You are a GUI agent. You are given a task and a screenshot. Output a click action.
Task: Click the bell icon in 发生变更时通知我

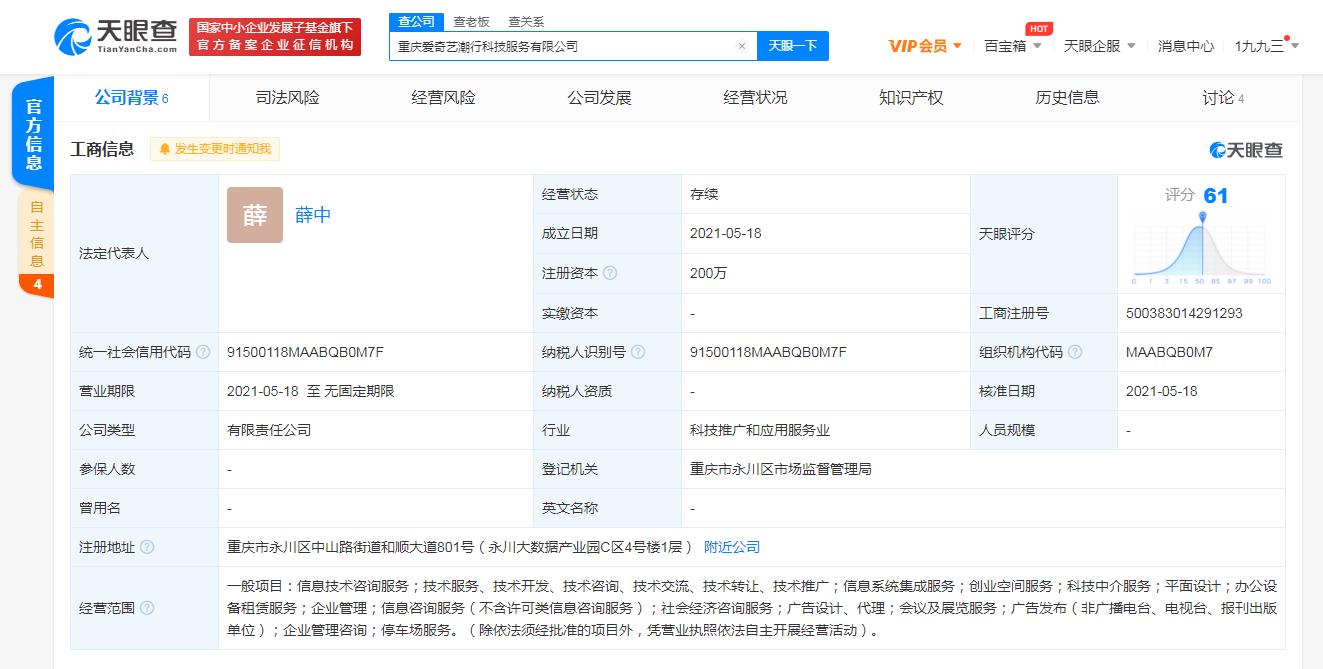click(x=165, y=149)
